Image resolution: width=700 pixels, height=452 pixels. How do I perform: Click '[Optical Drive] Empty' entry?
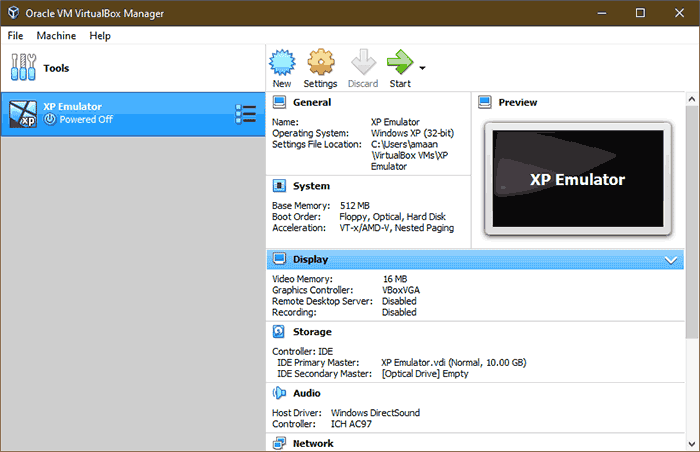pos(425,374)
